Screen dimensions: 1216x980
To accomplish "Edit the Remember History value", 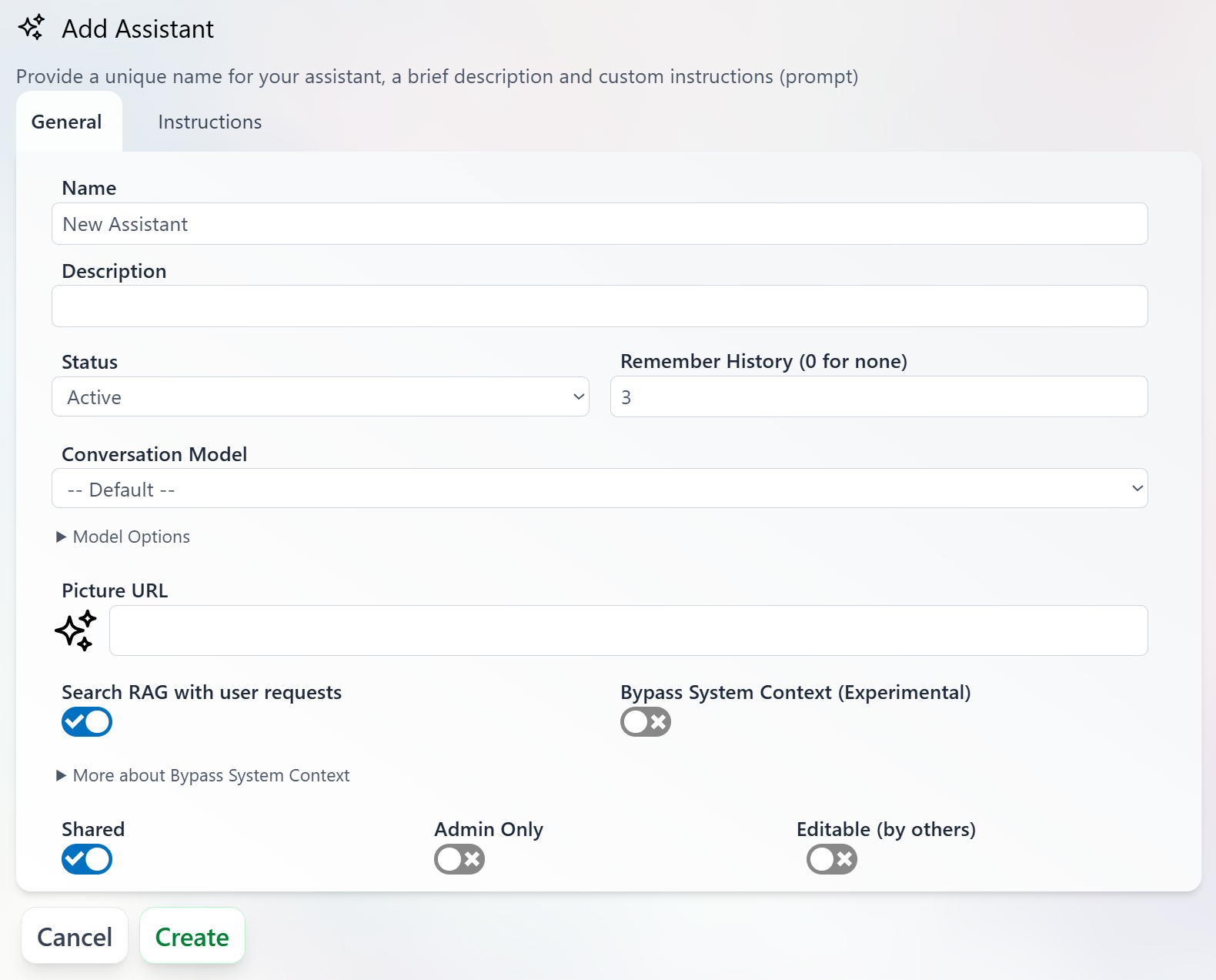I will [879, 397].
